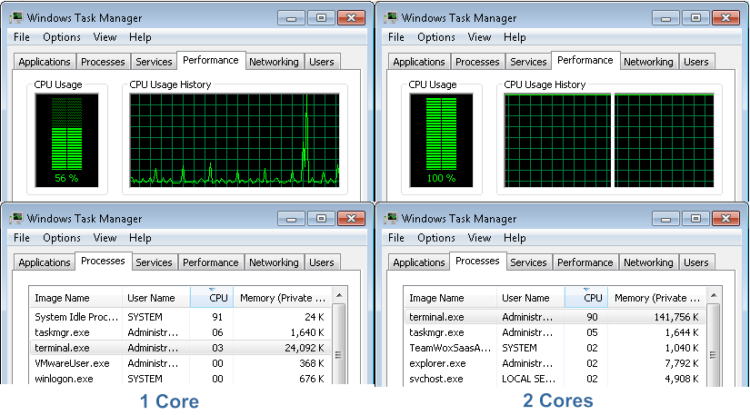Select taskmgr.exe row in bottom-right process list

tap(555, 332)
